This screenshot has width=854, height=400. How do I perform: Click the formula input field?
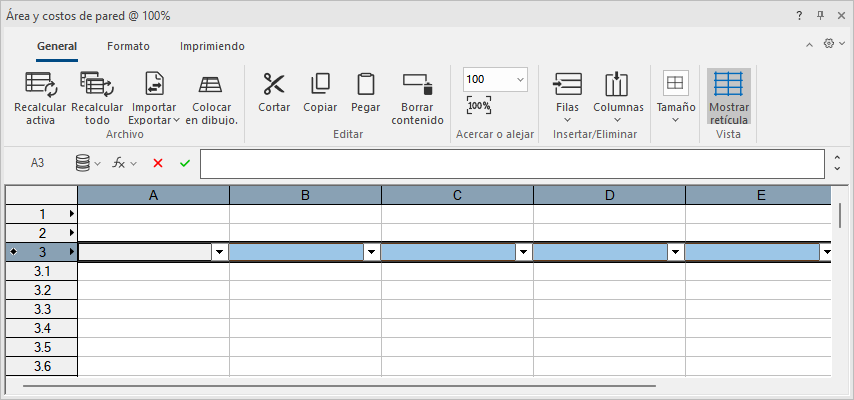[x=512, y=163]
